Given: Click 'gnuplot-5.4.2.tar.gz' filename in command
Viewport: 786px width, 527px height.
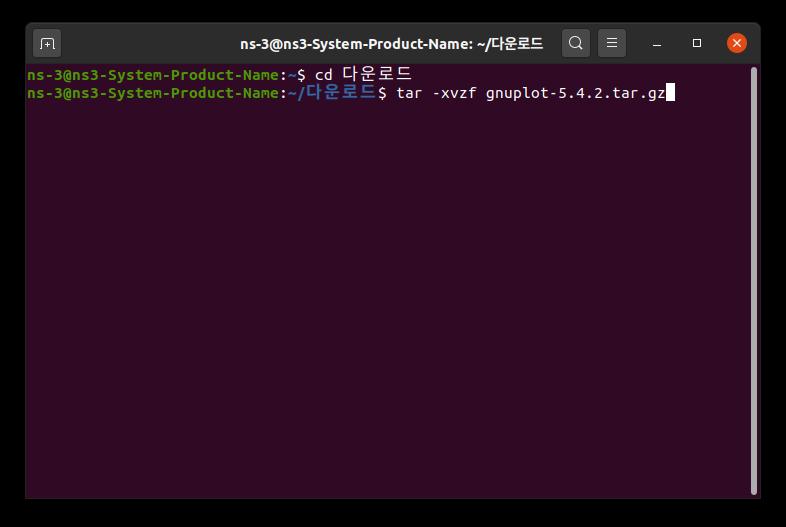Looking at the screenshot, I should click(x=575, y=93).
